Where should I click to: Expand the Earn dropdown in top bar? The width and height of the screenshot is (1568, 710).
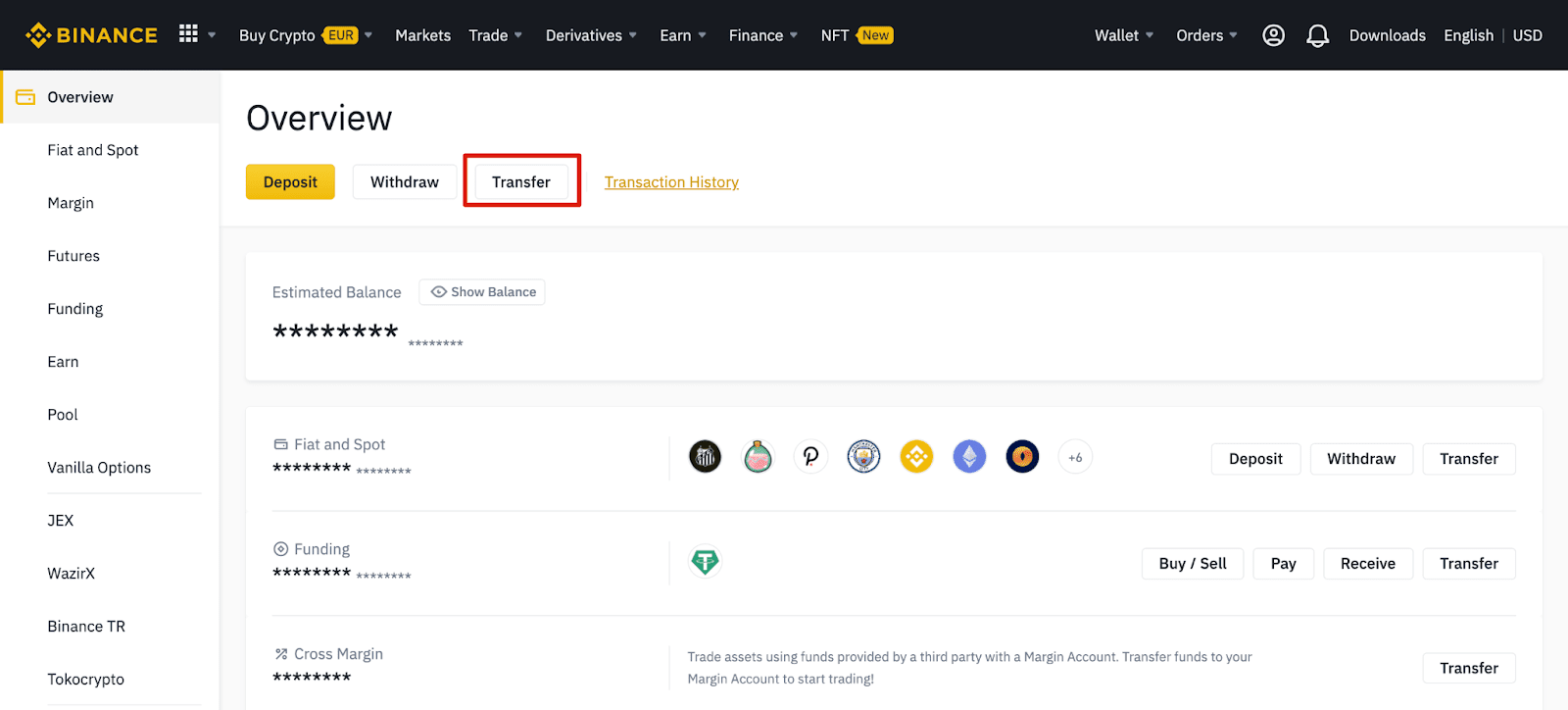683,35
